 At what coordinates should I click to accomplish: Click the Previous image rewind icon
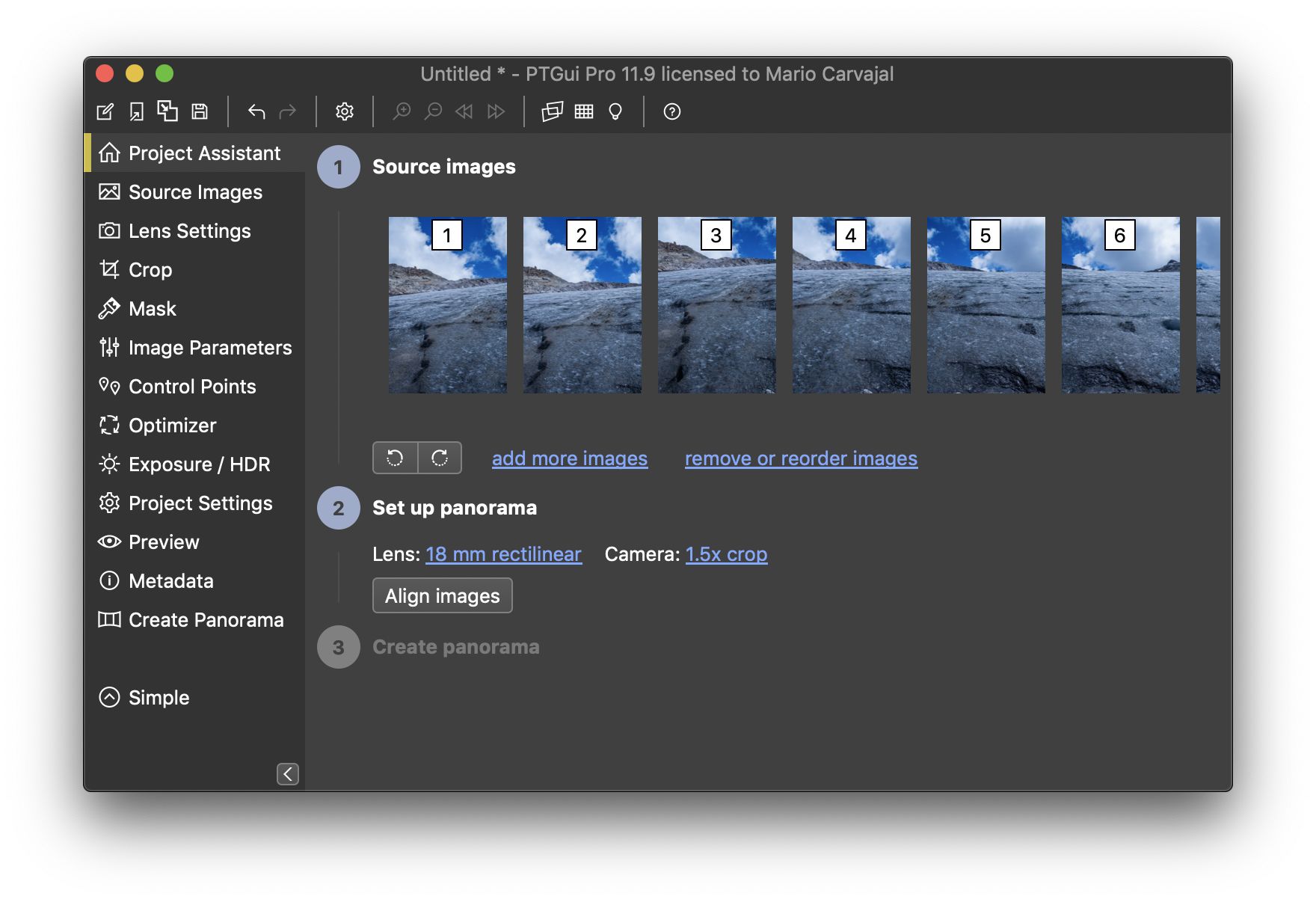(464, 111)
